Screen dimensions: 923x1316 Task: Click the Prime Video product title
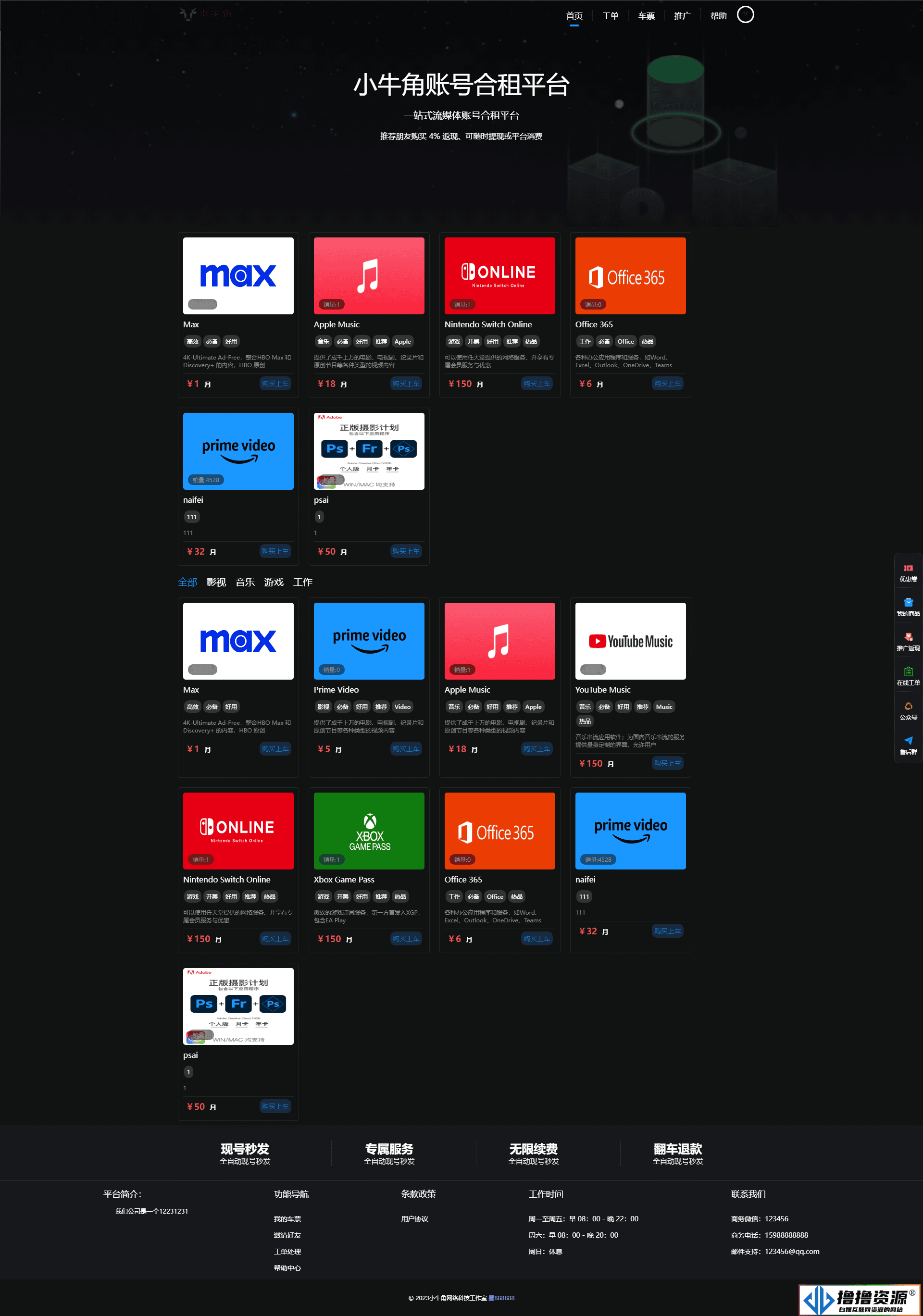pyautogui.click(x=336, y=690)
